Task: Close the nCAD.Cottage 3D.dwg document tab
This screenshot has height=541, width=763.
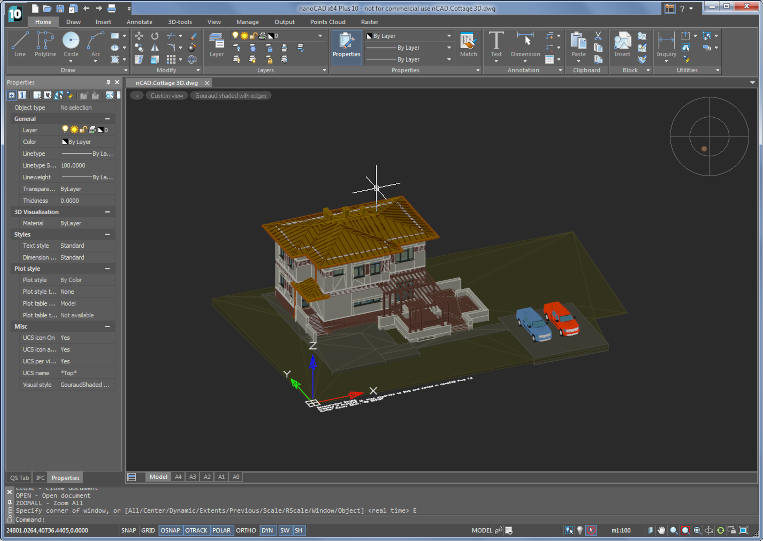Action: tap(207, 83)
